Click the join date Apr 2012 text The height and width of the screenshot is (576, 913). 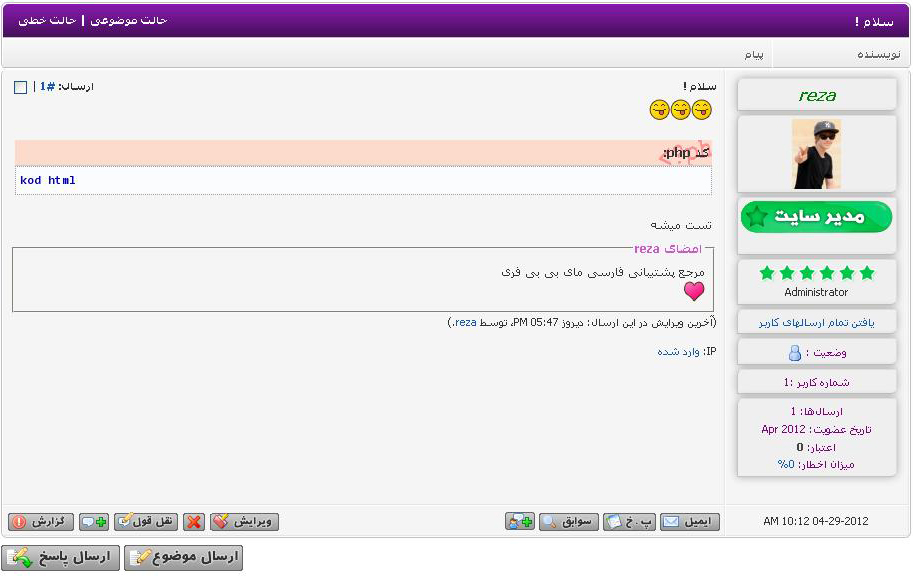point(816,429)
